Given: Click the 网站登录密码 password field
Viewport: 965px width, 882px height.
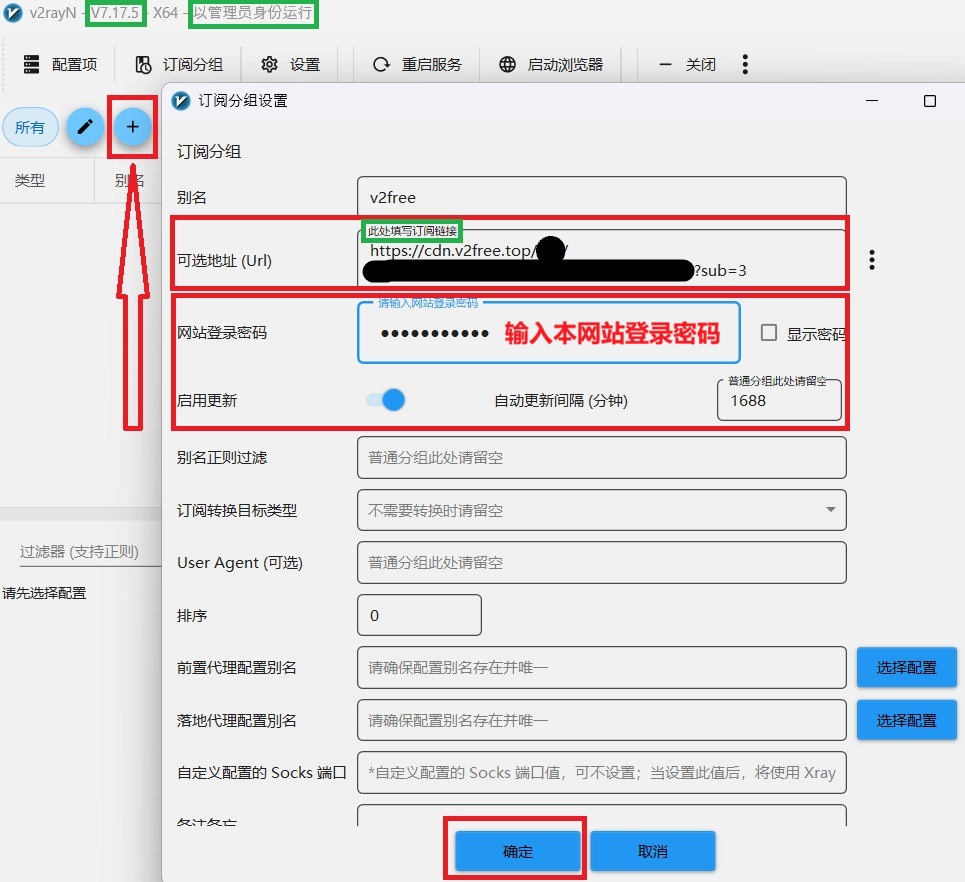Looking at the screenshot, I should tap(548, 332).
